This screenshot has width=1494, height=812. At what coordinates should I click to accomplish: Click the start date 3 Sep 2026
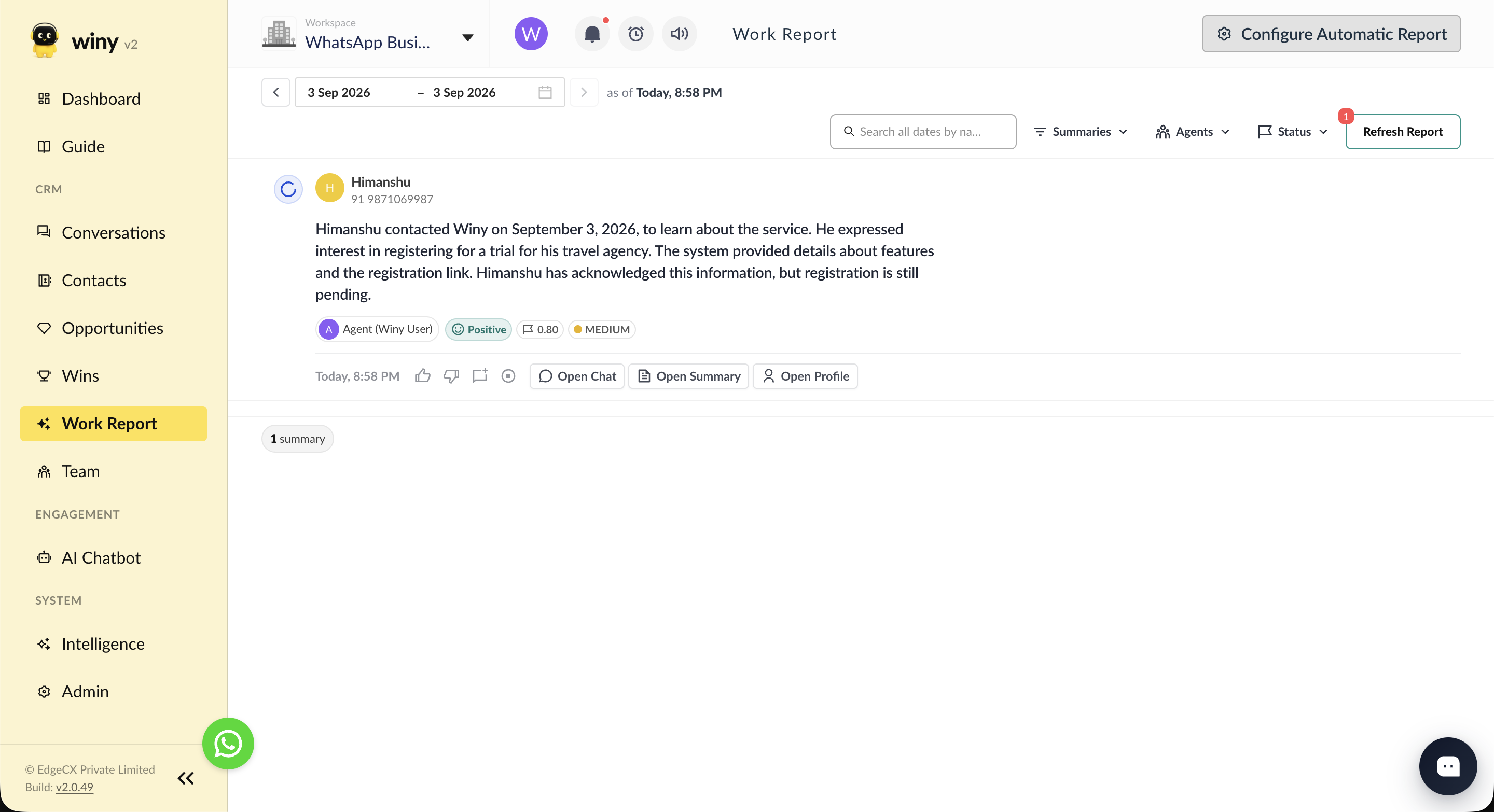pyautogui.click(x=339, y=92)
